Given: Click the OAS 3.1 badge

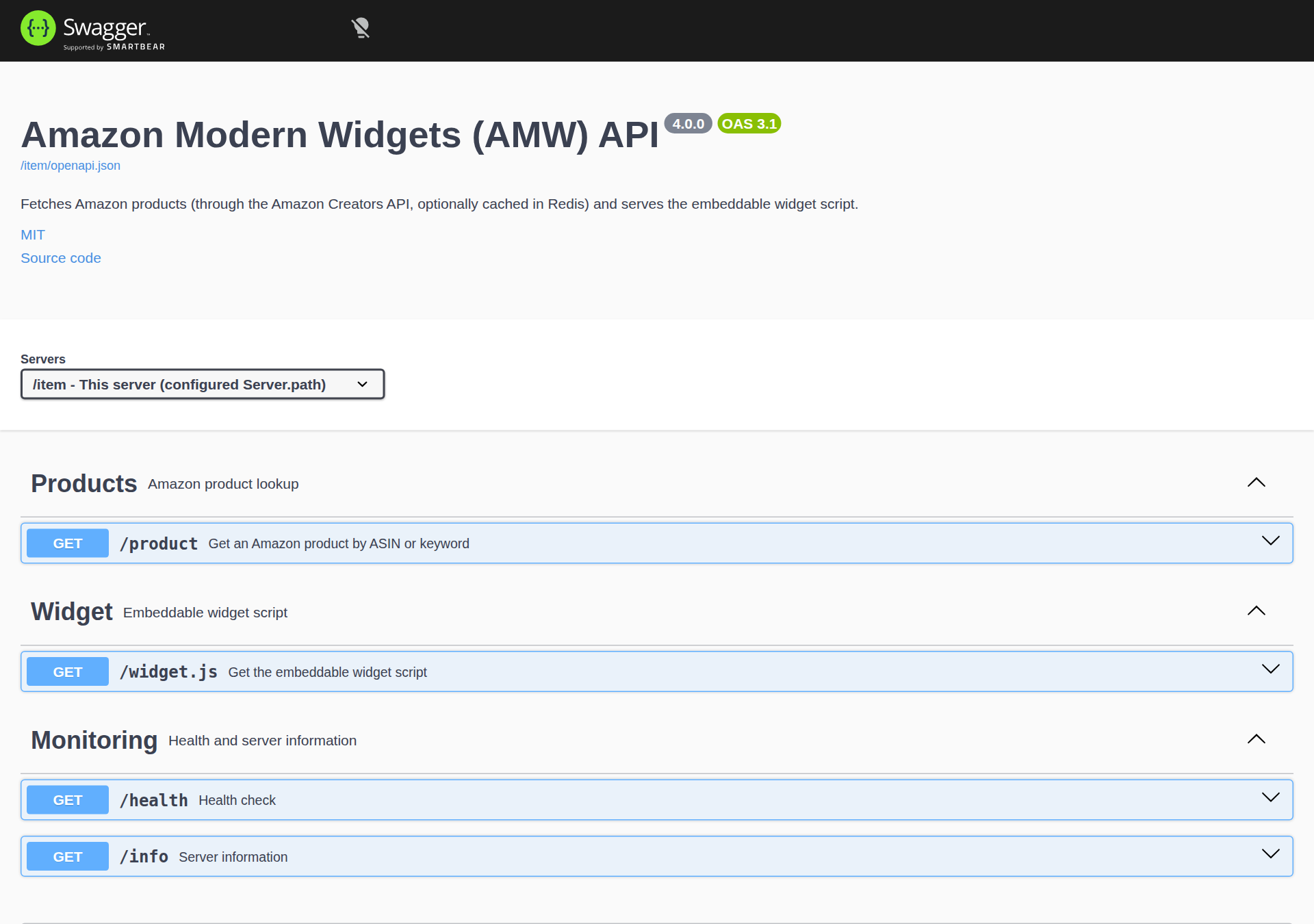Looking at the screenshot, I should tap(749, 124).
